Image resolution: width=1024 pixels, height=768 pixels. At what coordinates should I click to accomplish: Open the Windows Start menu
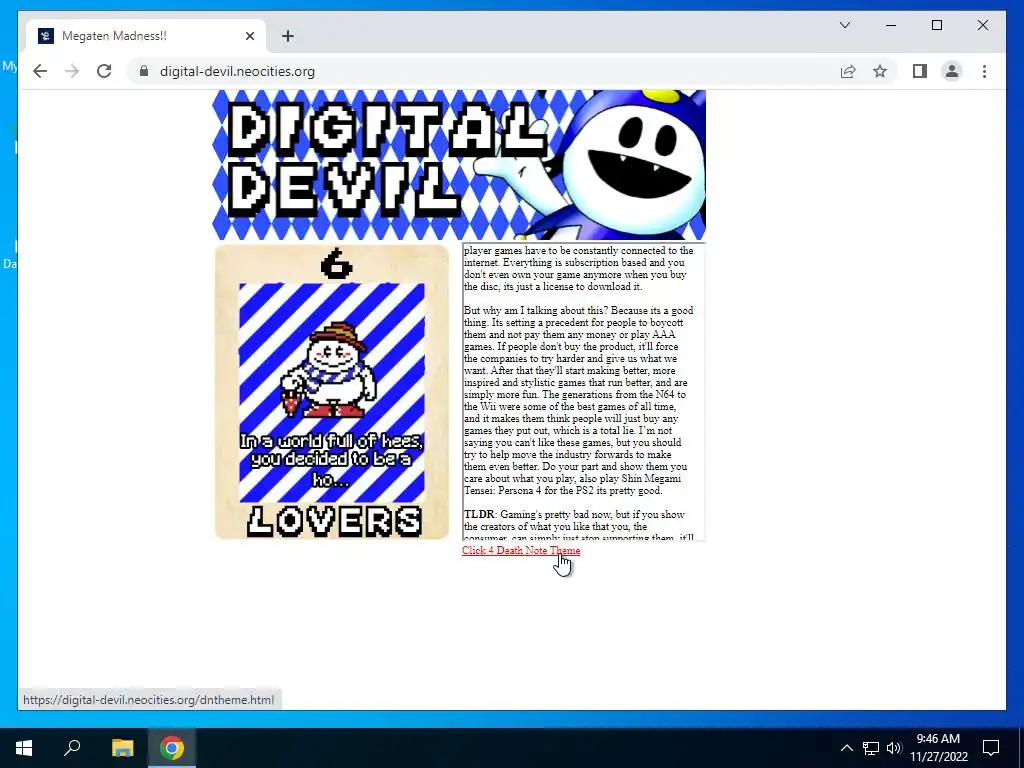point(24,748)
